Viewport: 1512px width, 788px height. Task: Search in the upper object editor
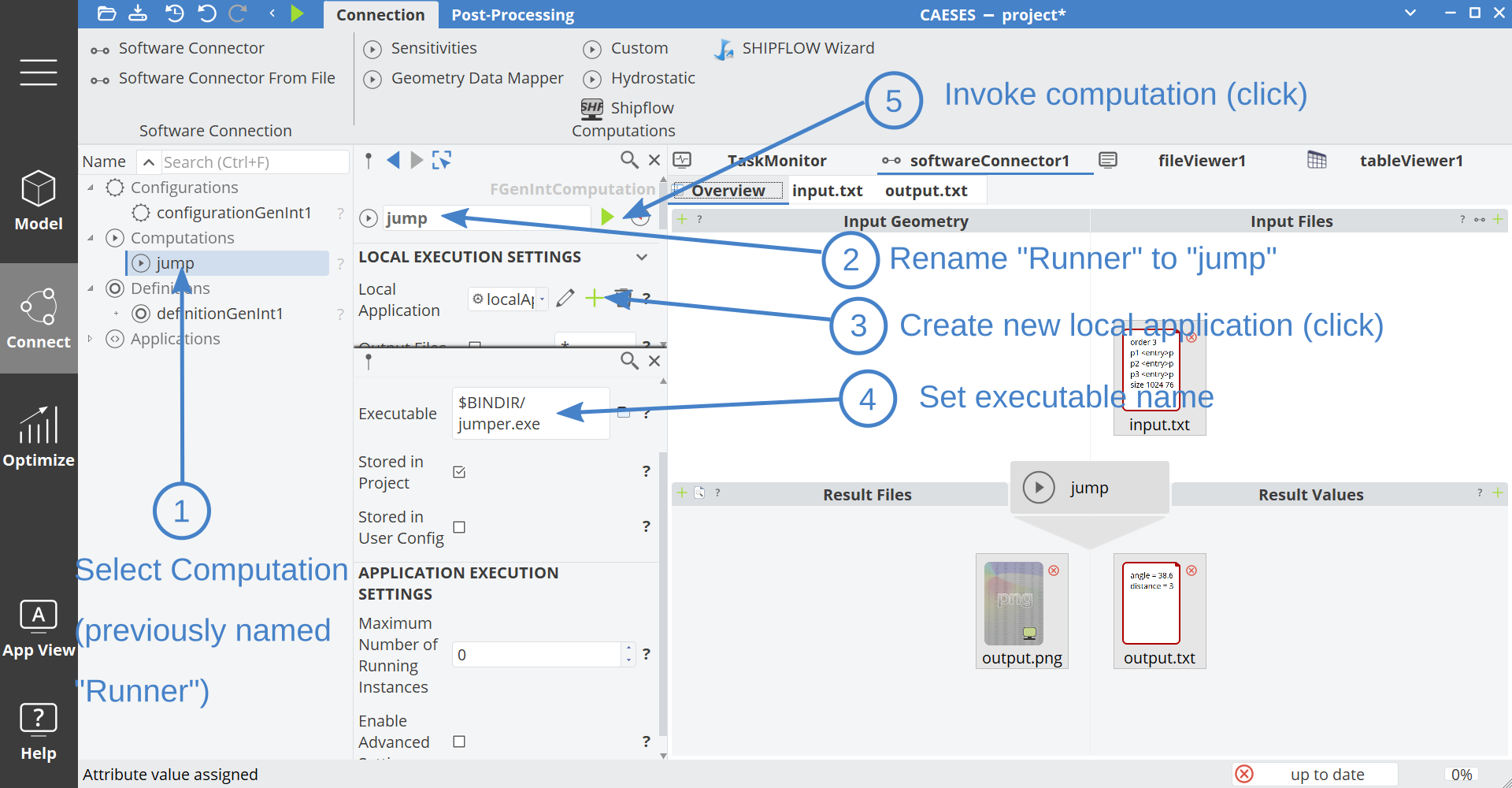628,160
